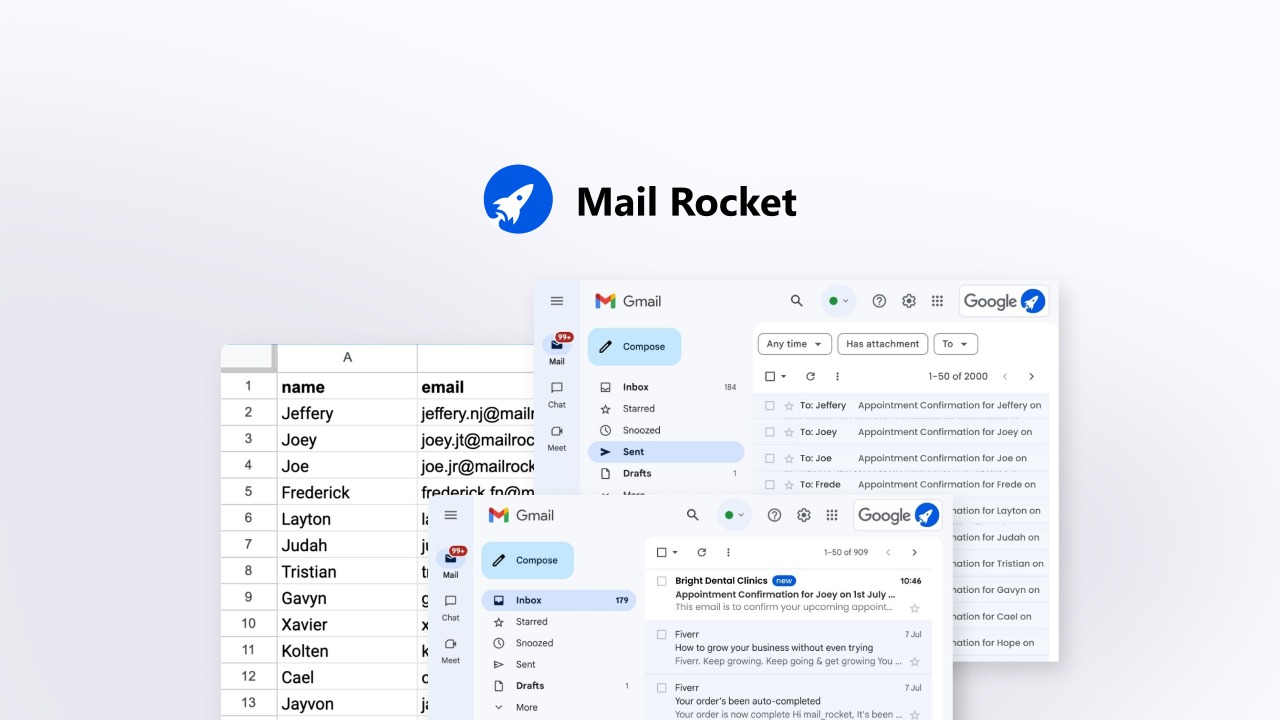Click the search icon in the back Gmail window
This screenshot has width=1280, height=720.
(x=797, y=300)
